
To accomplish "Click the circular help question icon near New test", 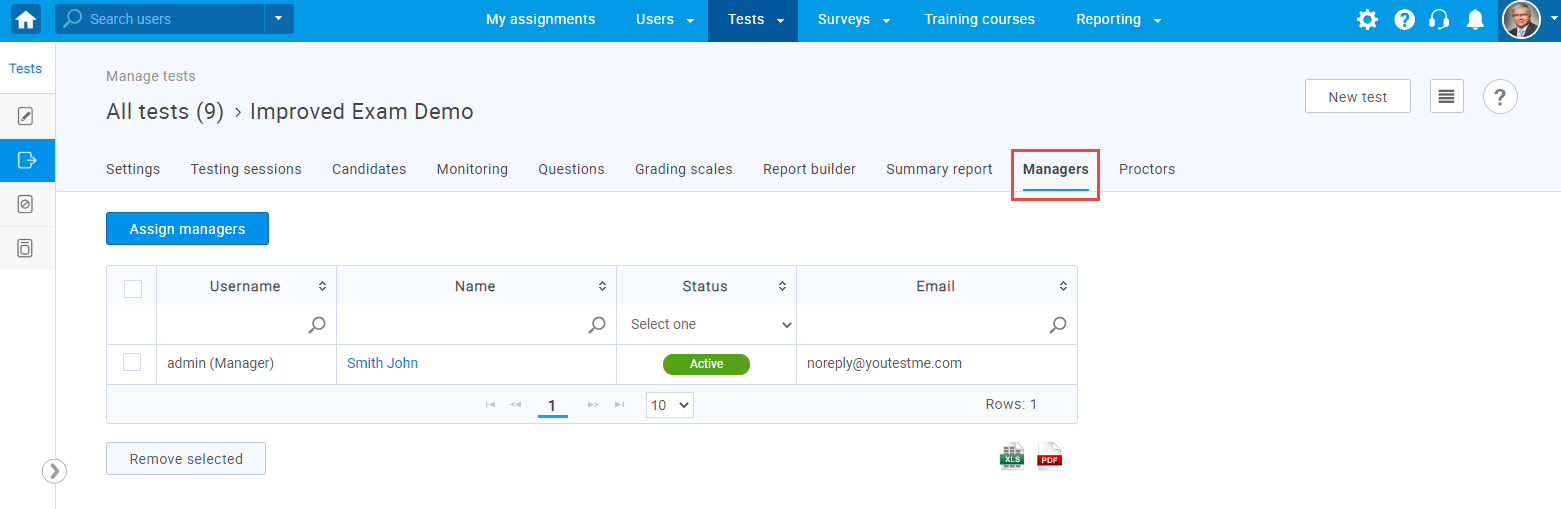I will click(x=1500, y=97).
